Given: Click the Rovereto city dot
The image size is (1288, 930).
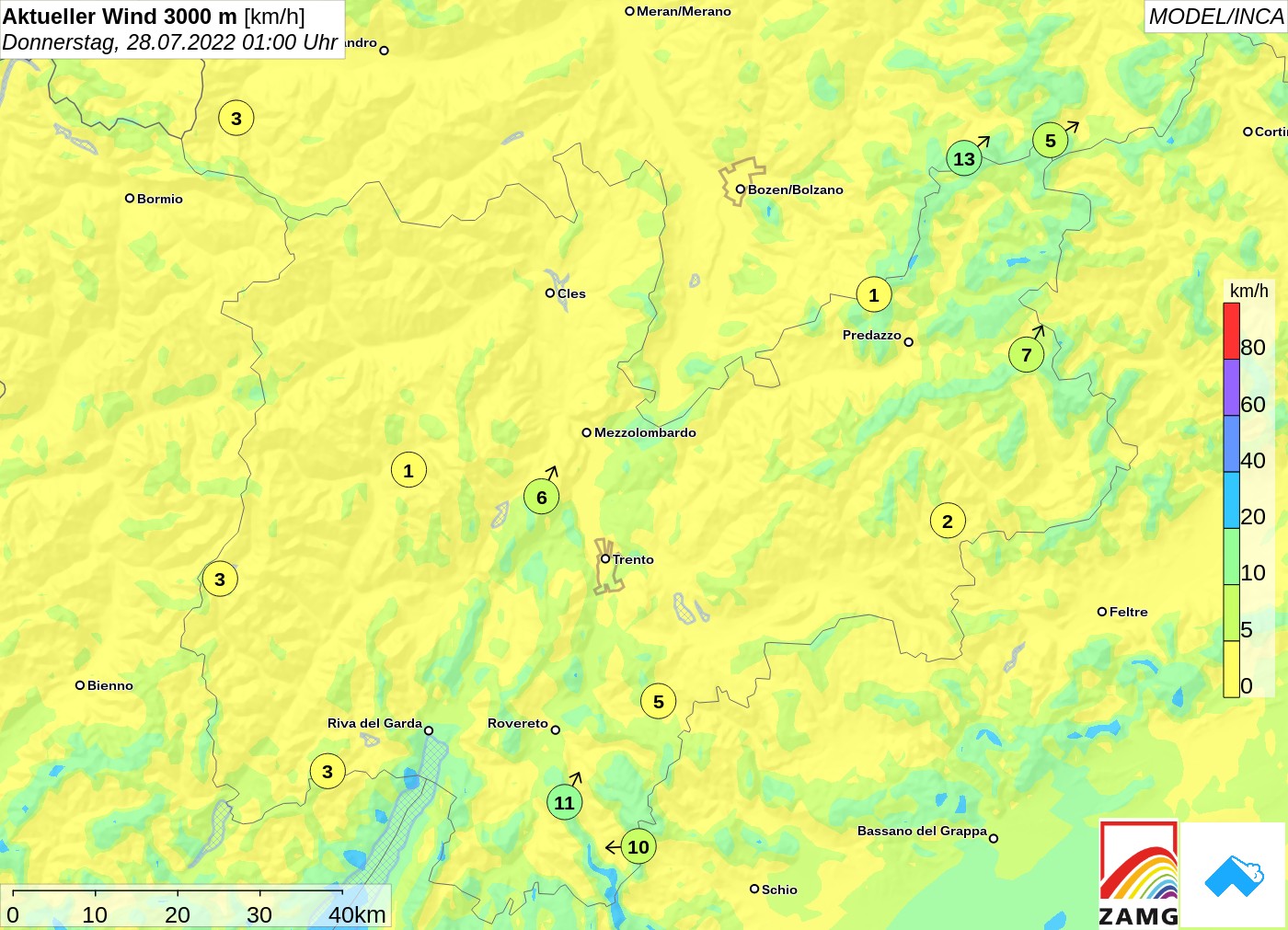Looking at the screenshot, I should 555,729.
